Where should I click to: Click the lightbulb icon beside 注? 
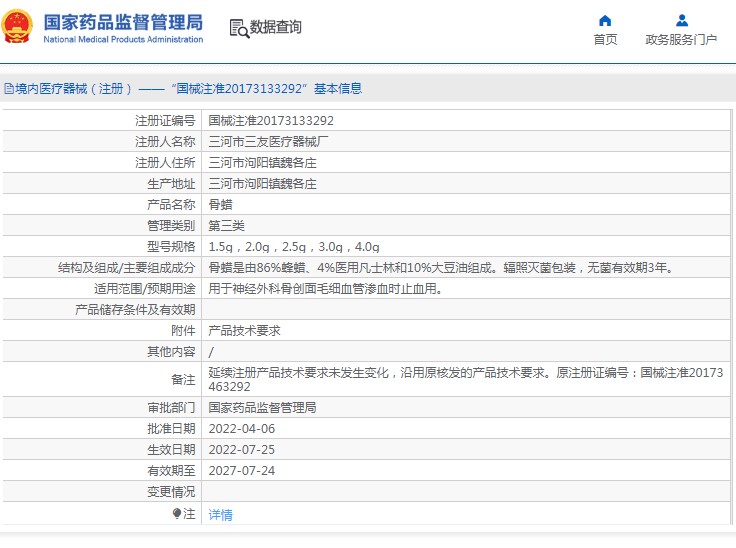[177, 514]
